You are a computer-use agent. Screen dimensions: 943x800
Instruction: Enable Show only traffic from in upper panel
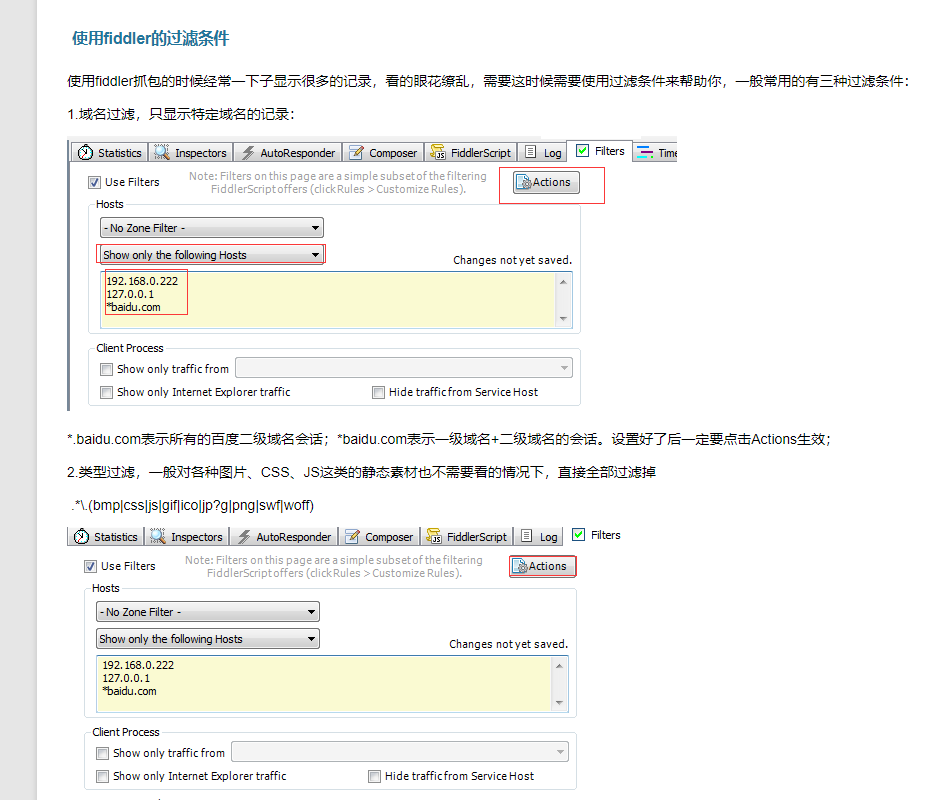[106, 369]
